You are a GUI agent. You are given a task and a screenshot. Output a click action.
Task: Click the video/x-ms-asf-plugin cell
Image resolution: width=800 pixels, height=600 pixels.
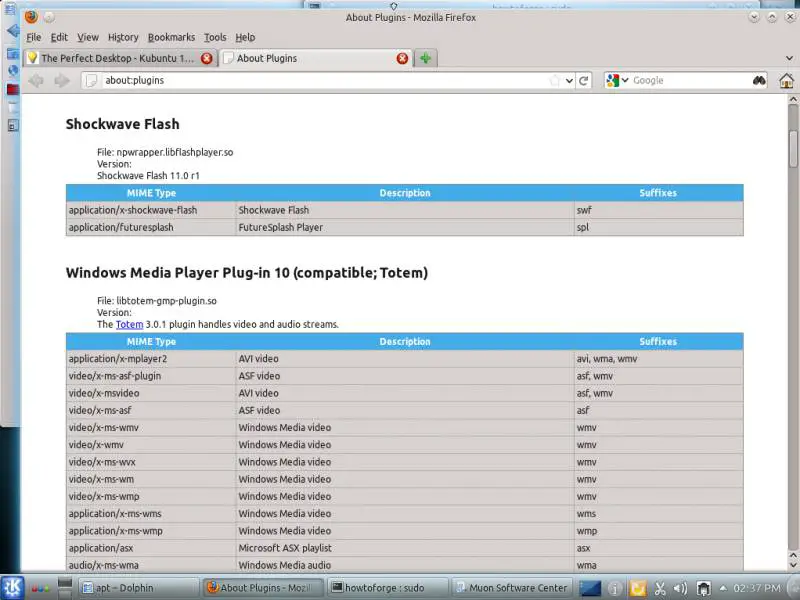point(151,376)
